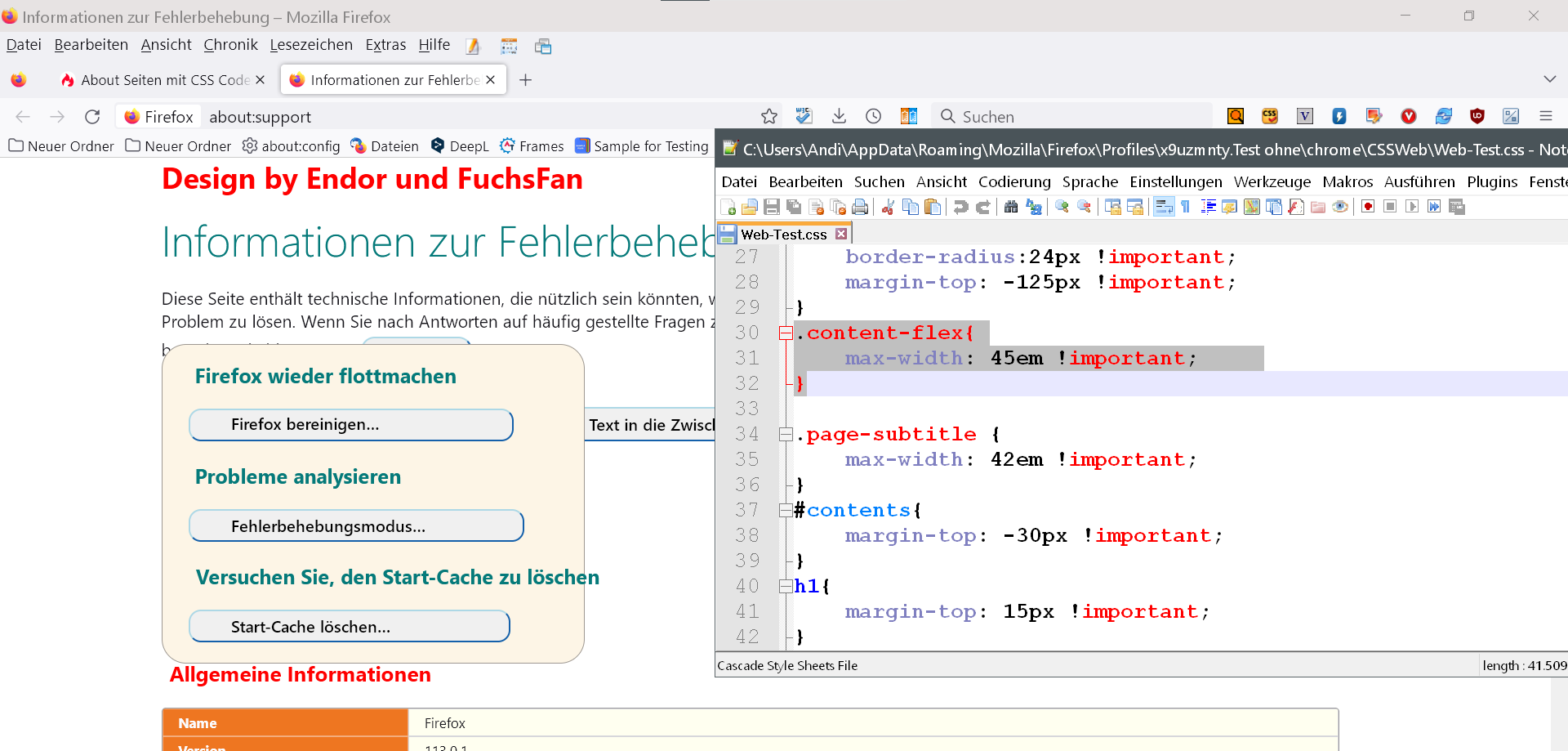Start macro recording with red dot icon
Image resolution: width=1568 pixels, height=751 pixels.
tap(1368, 207)
